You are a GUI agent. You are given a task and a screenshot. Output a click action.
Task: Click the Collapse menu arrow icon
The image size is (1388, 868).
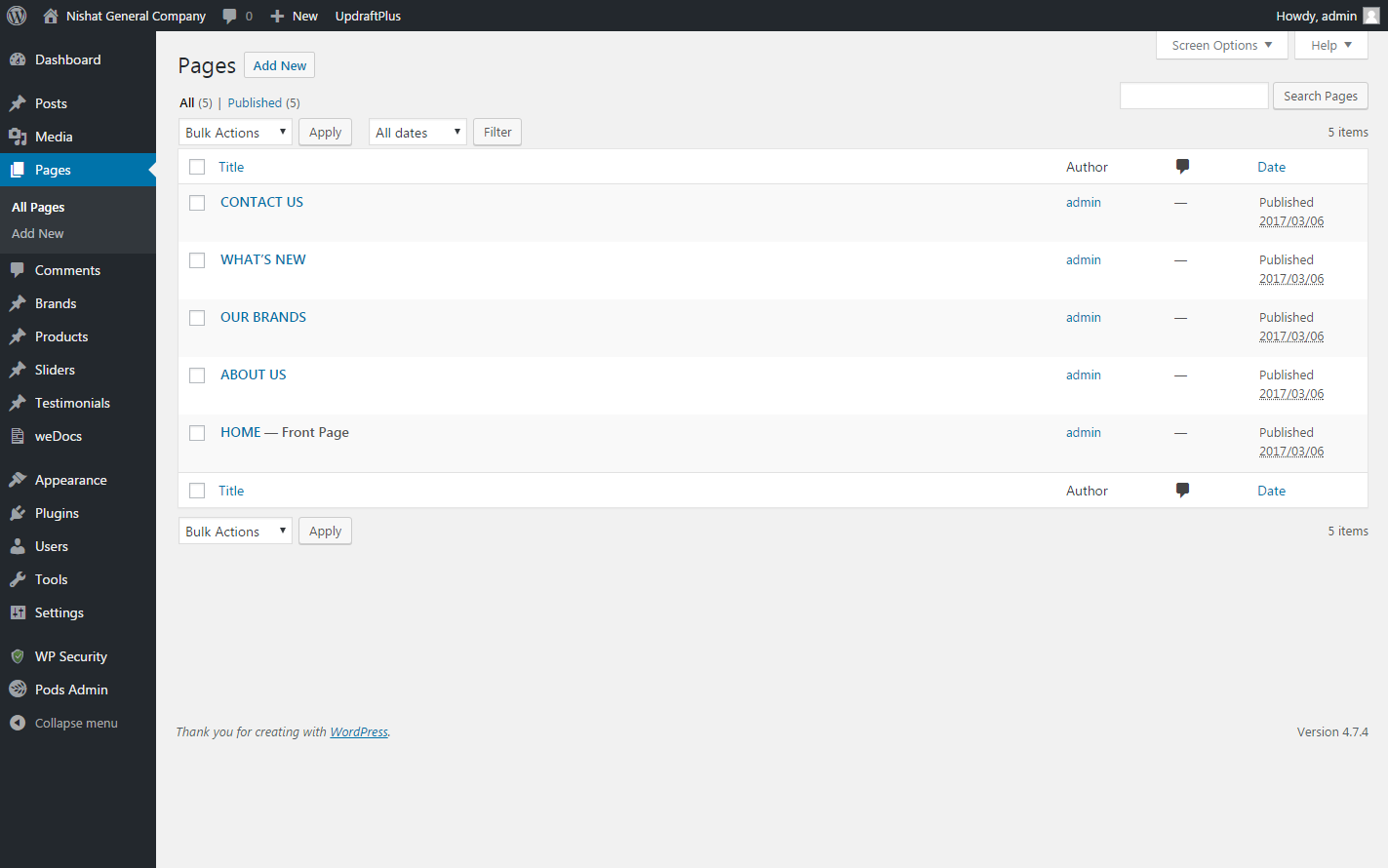tap(18, 723)
